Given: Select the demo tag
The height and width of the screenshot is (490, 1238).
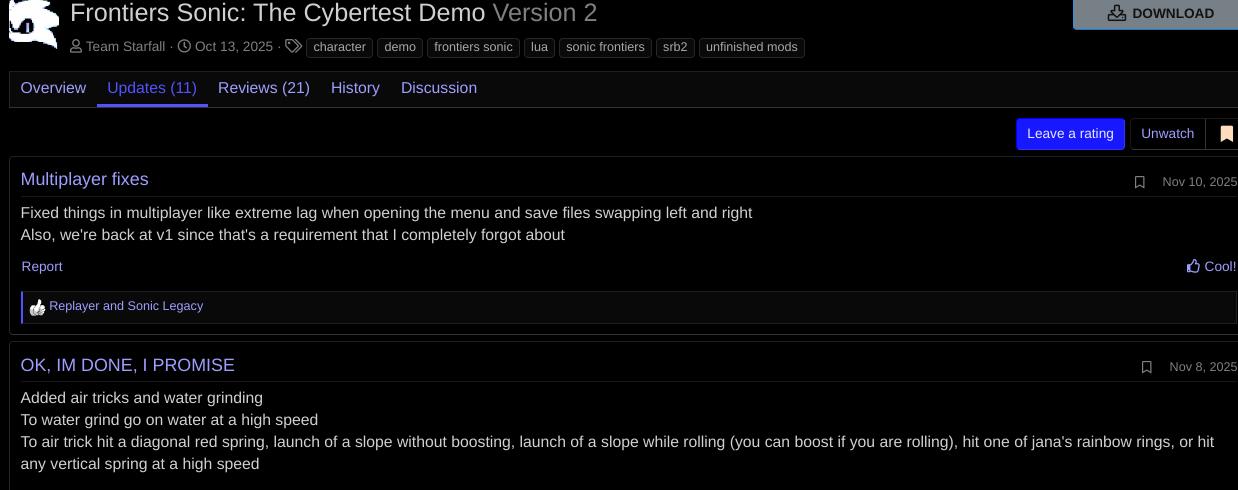Looking at the screenshot, I should (x=400, y=47).
